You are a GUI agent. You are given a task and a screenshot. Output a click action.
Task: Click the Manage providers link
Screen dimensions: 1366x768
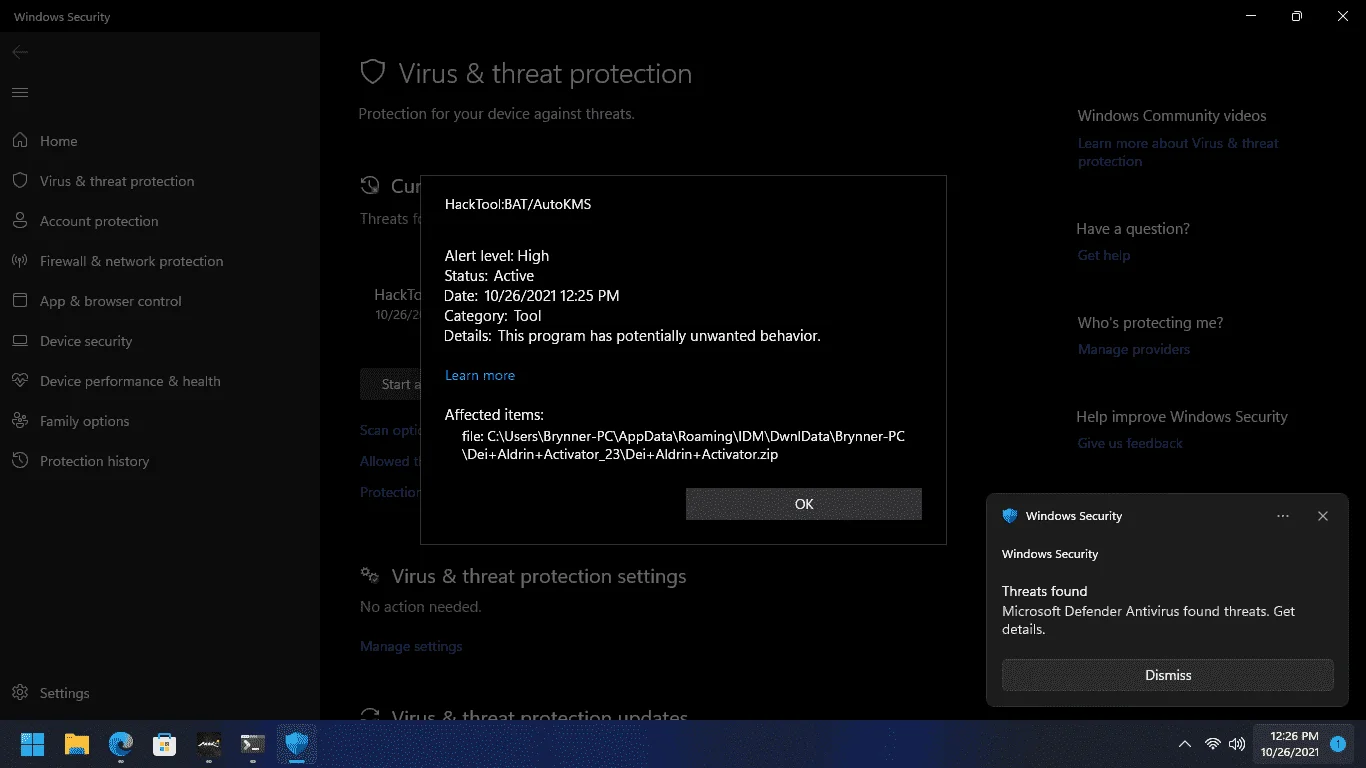[x=1134, y=349]
